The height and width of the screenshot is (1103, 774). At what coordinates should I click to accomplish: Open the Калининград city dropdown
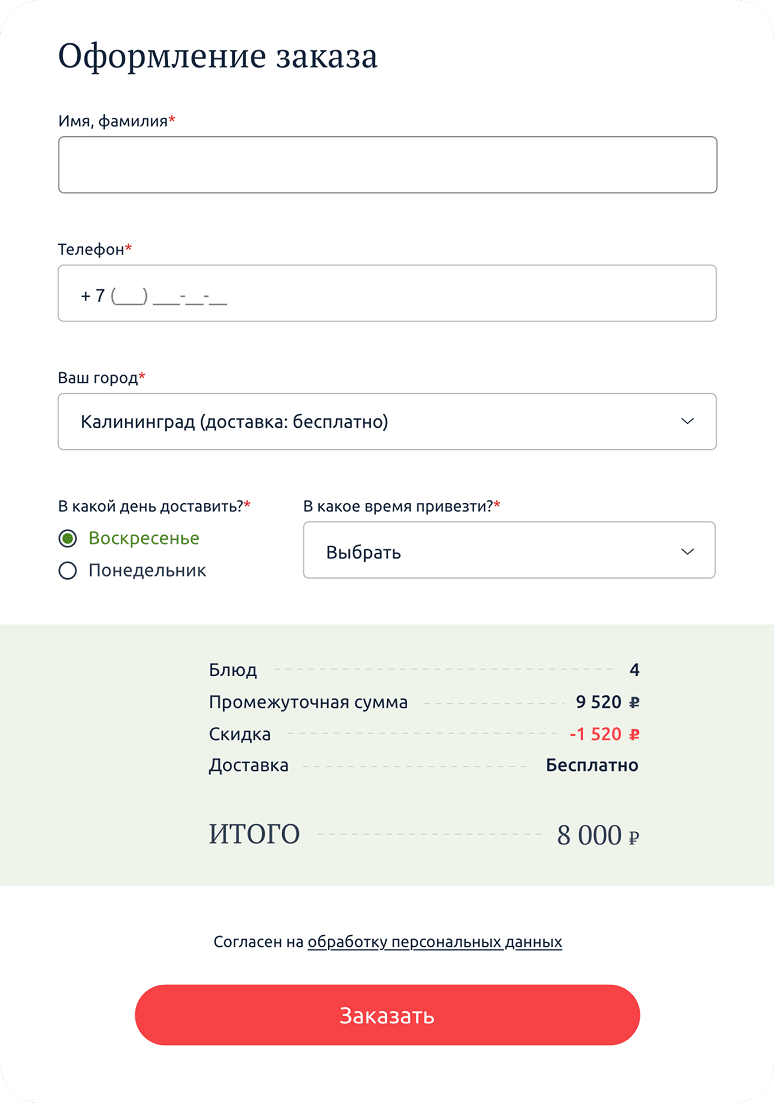coord(387,422)
